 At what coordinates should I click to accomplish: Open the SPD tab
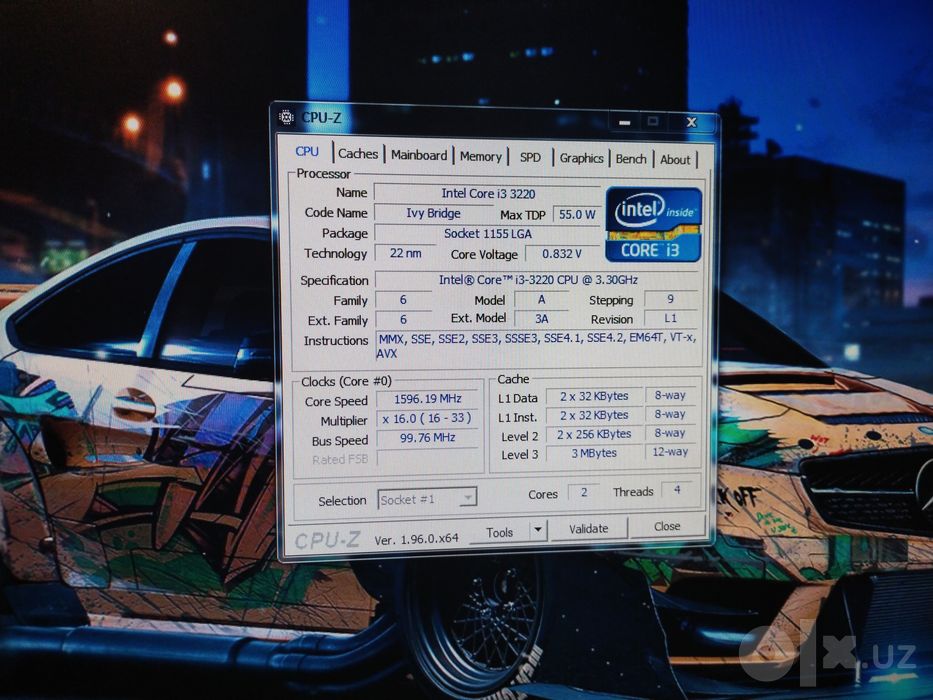tap(530, 157)
